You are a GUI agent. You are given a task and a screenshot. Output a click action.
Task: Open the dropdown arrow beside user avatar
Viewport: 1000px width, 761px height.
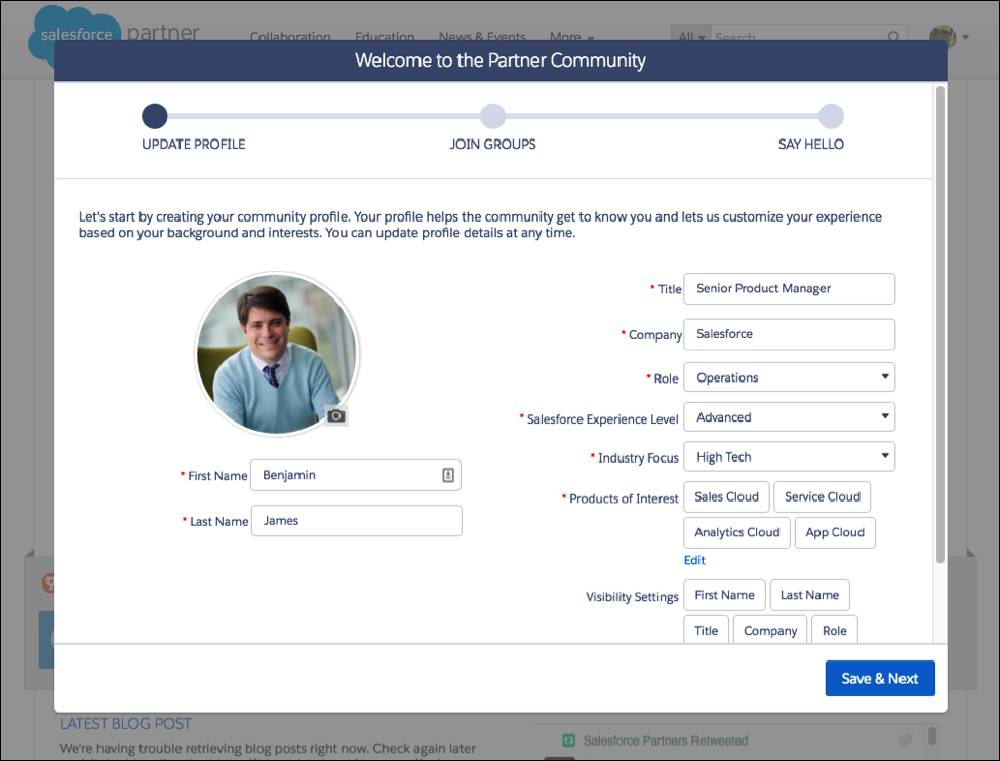tap(966, 37)
